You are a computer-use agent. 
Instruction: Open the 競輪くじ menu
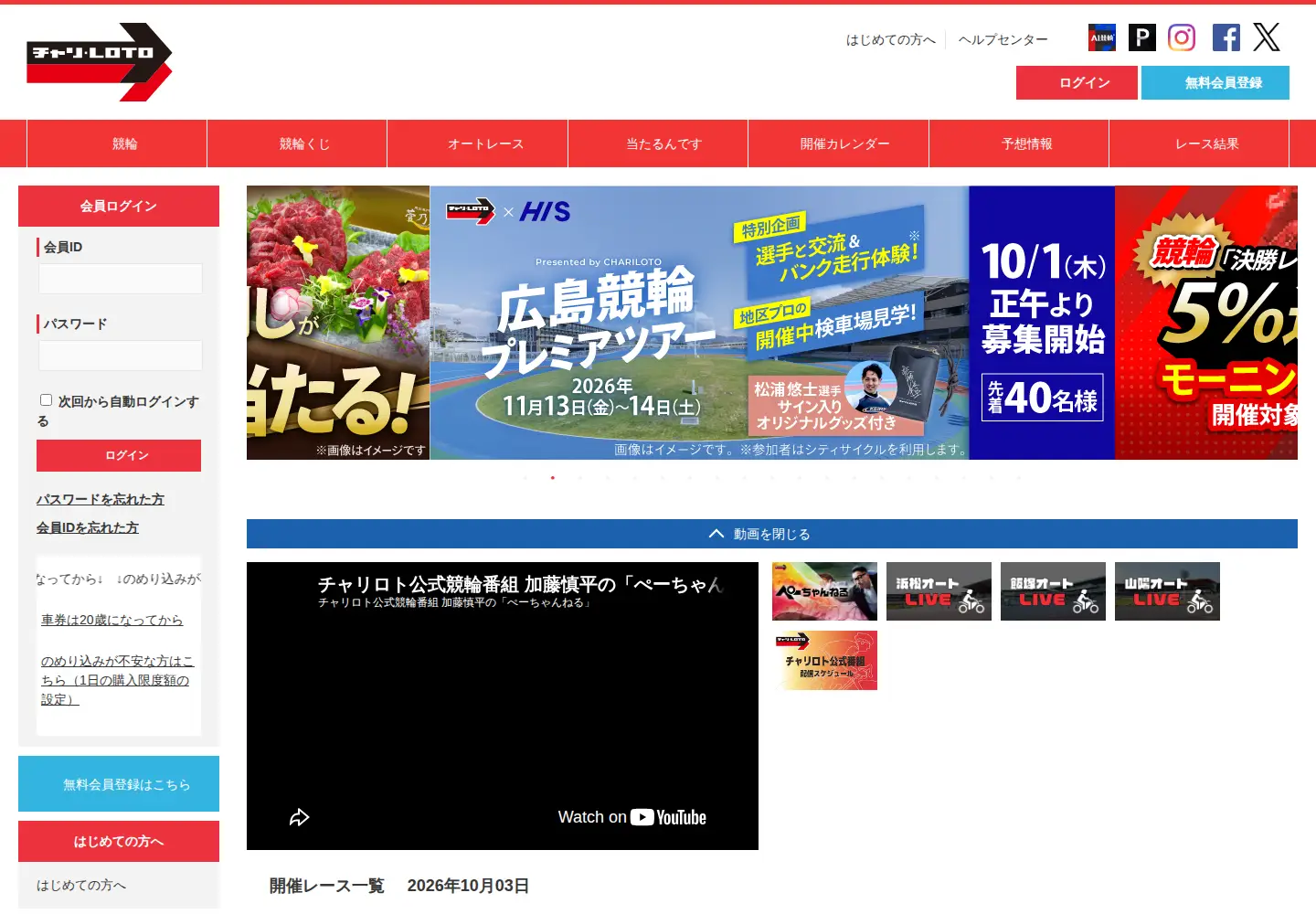[297, 143]
